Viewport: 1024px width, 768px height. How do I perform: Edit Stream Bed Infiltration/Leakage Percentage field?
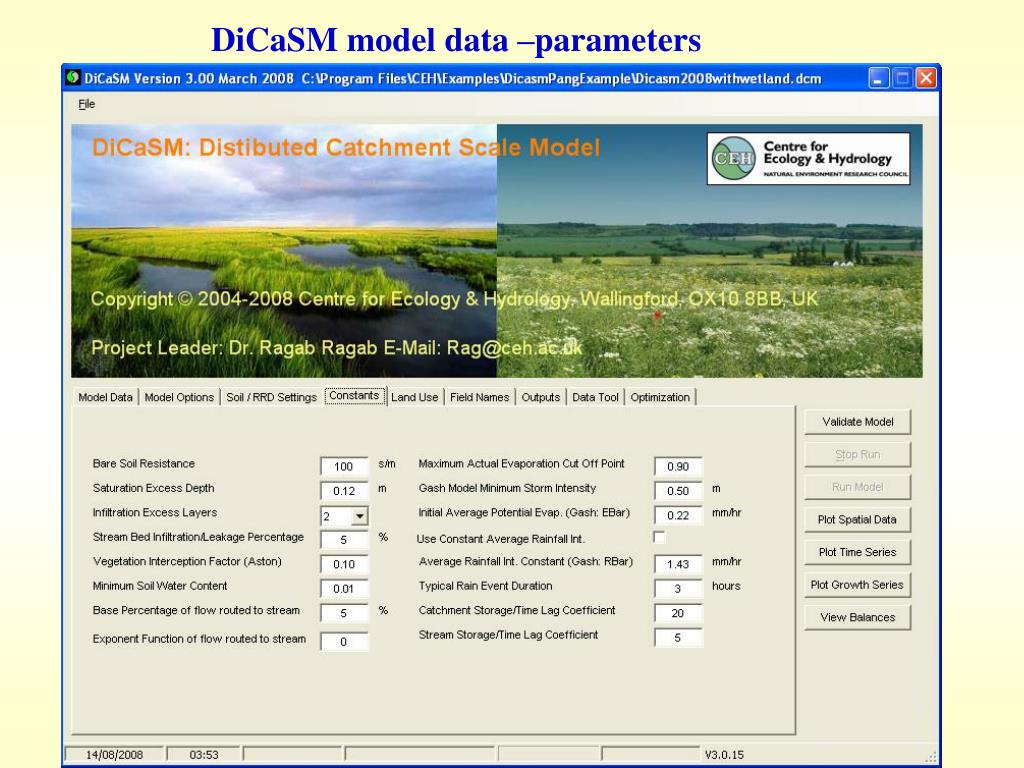344,540
